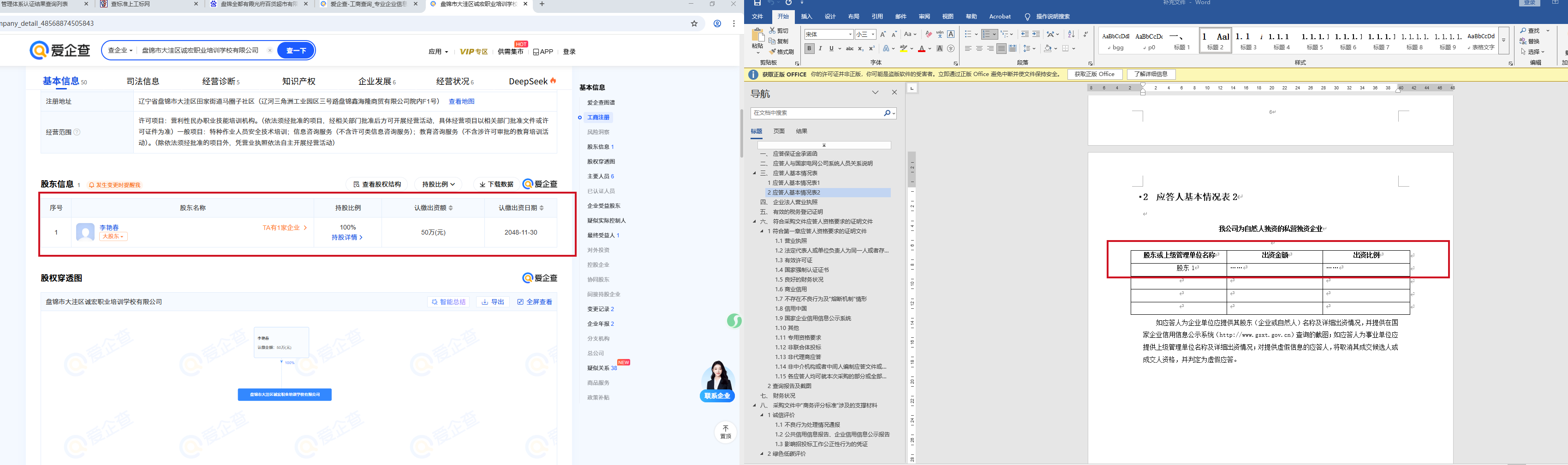The image size is (1568, 465).
Task: Click the 查一下 search button
Action: 296,50
